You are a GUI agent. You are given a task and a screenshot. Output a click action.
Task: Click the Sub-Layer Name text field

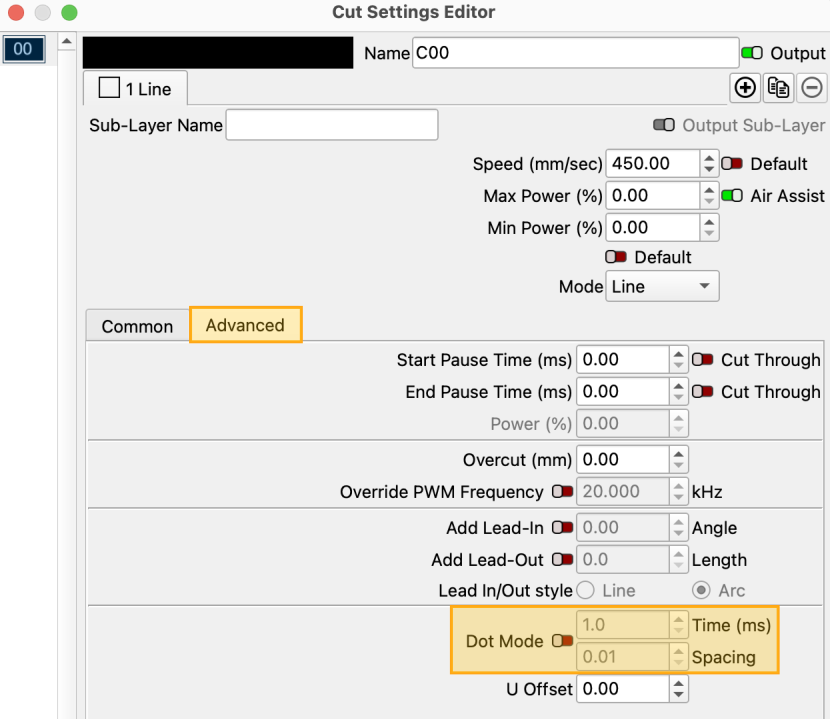tap(332, 125)
